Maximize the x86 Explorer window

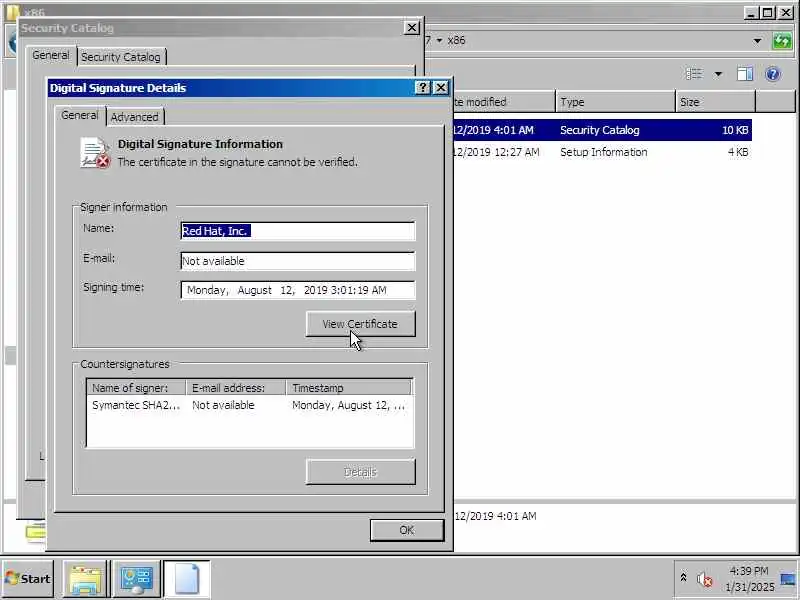[x=767, y=13]
